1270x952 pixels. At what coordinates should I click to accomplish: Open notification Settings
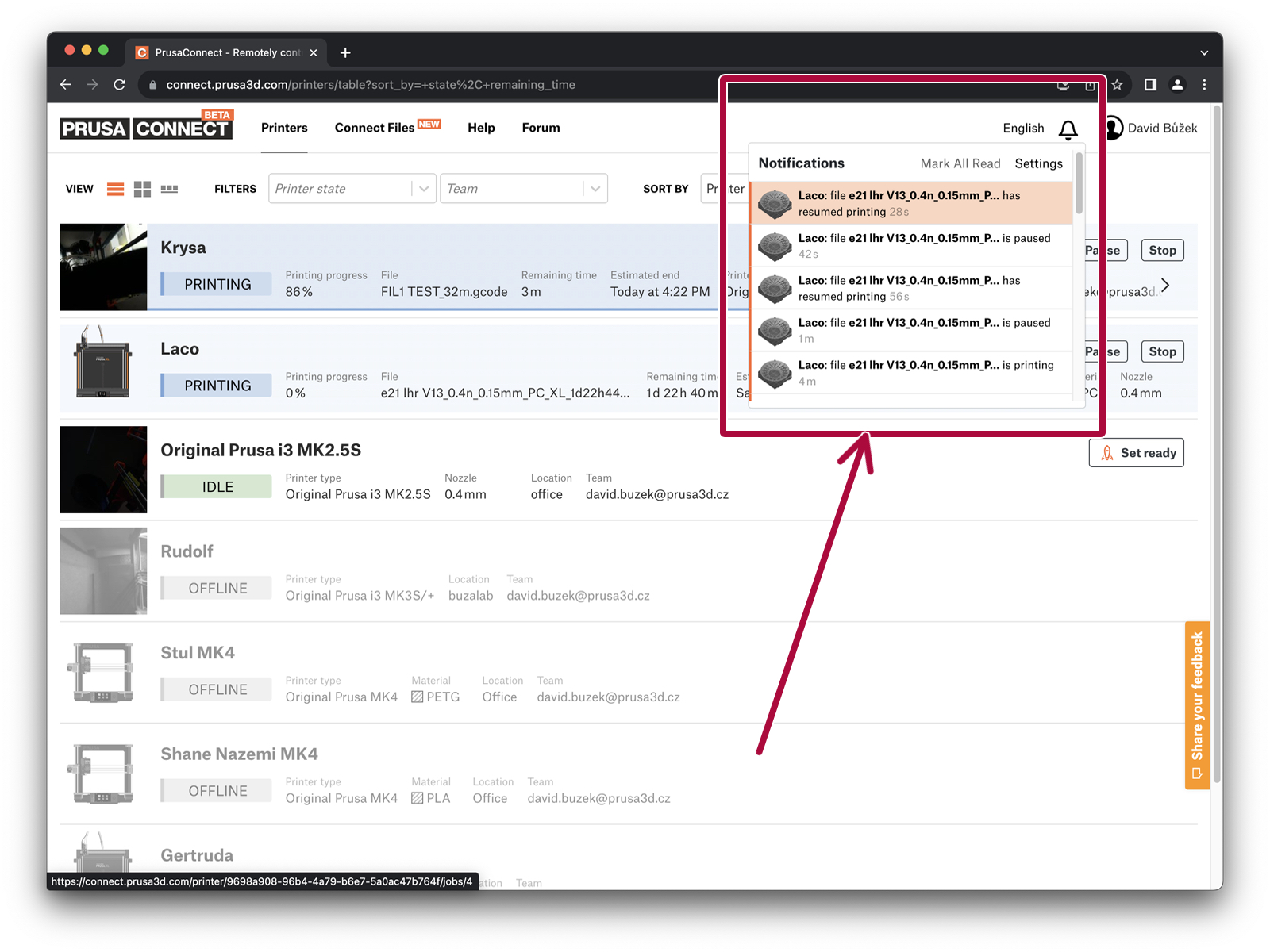click(1038, 163)
